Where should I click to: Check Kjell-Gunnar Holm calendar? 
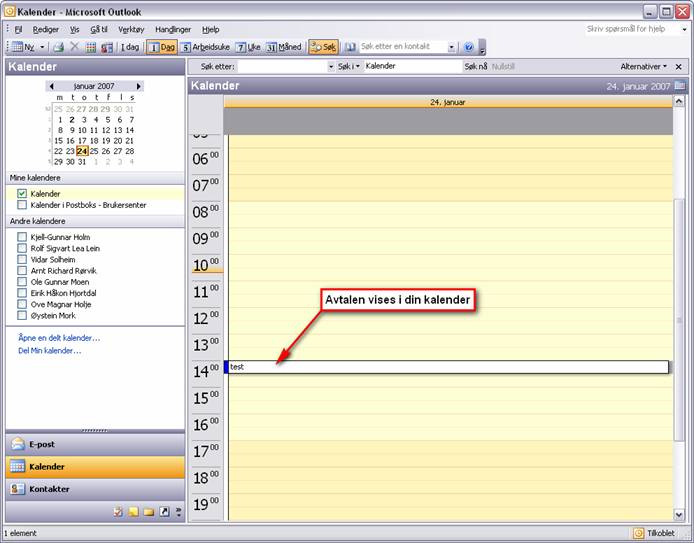coord(22,237)
